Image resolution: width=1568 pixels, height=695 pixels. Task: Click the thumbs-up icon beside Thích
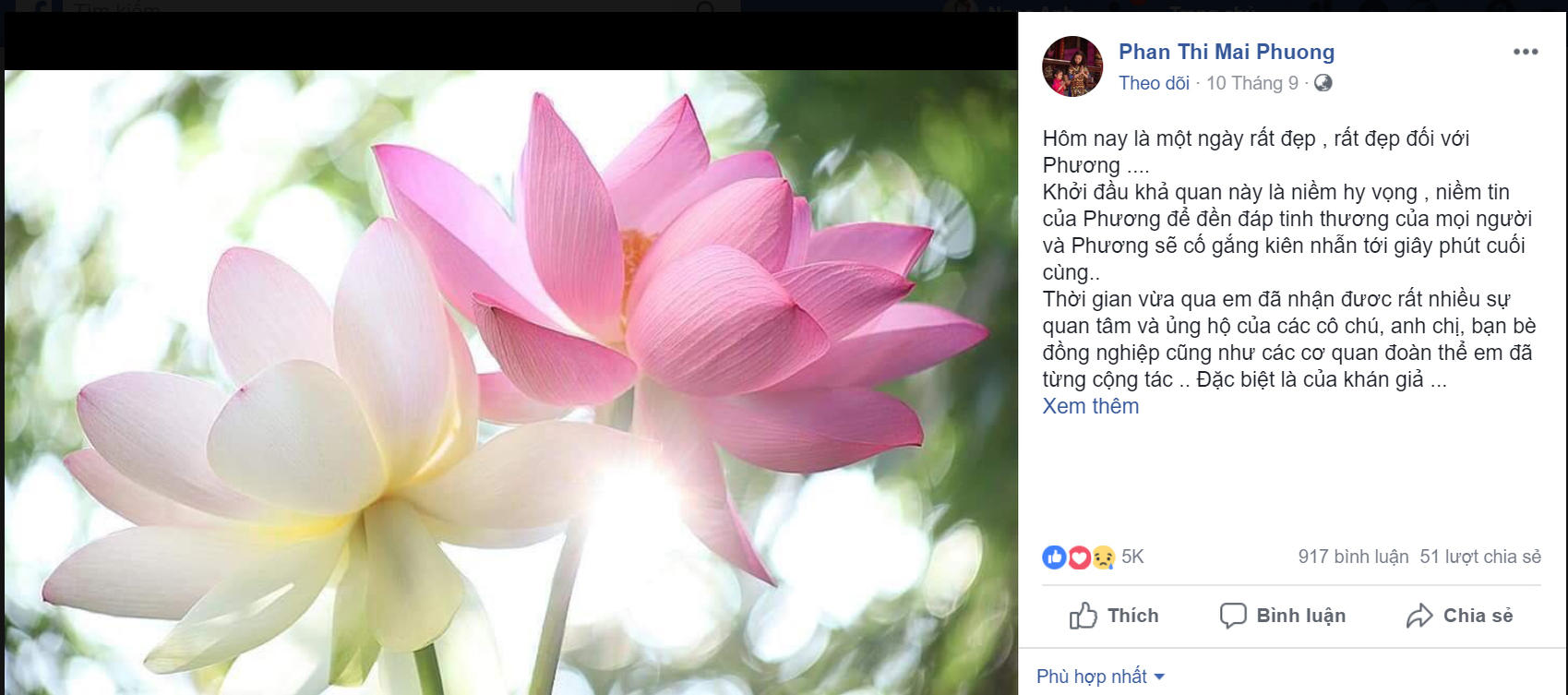click(x=1083, y=616)
